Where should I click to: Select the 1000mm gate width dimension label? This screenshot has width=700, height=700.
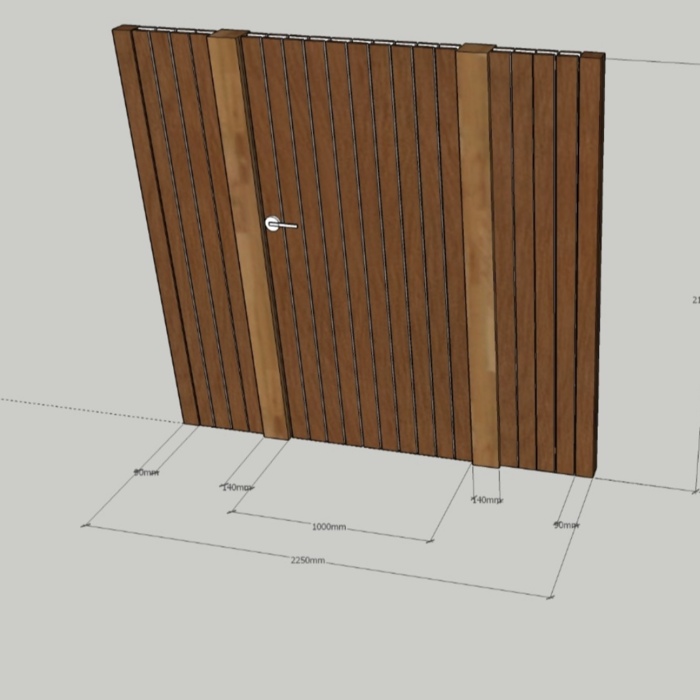tap(328, 527)
